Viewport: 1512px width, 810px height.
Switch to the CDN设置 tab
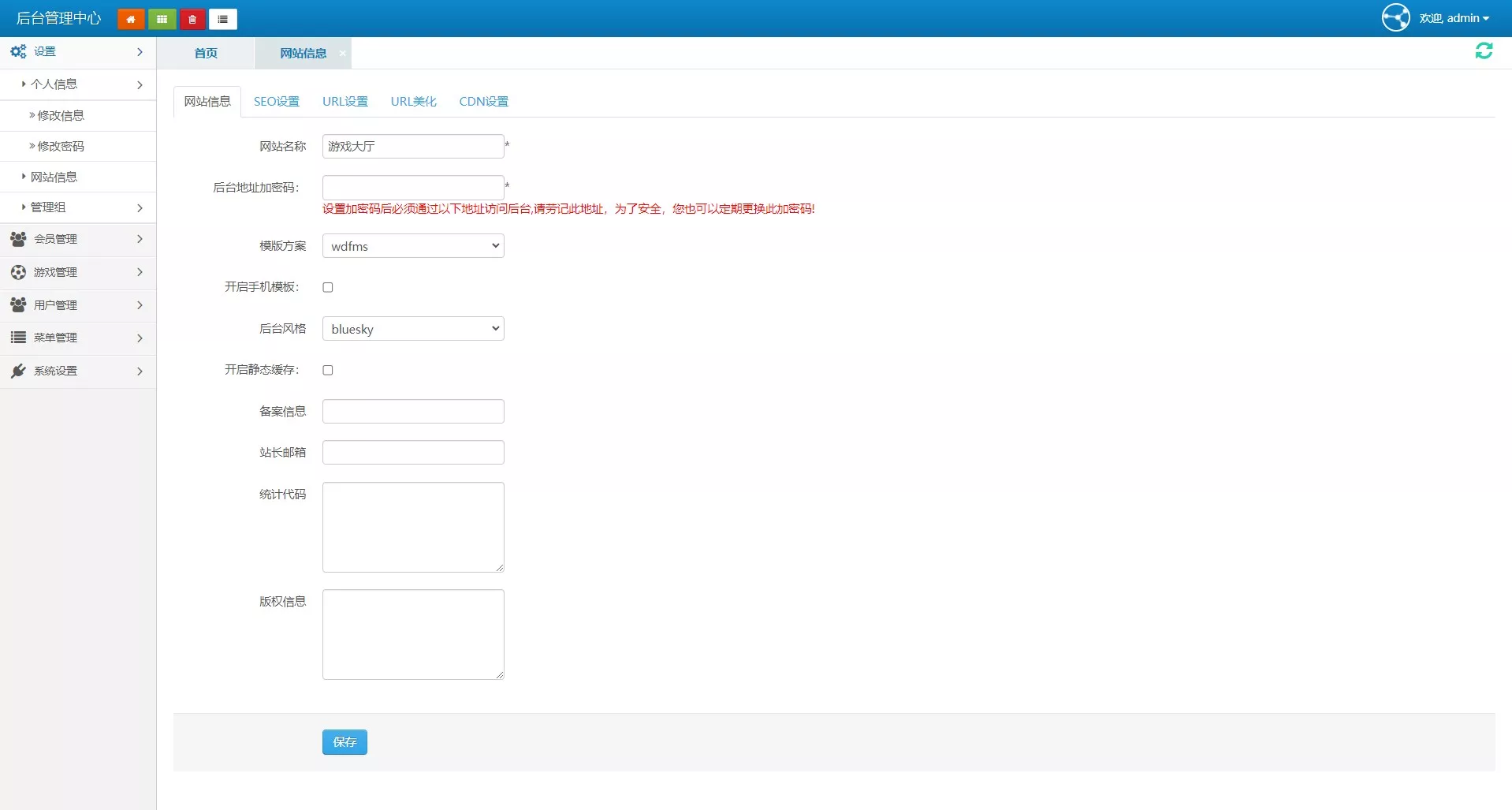483,102
